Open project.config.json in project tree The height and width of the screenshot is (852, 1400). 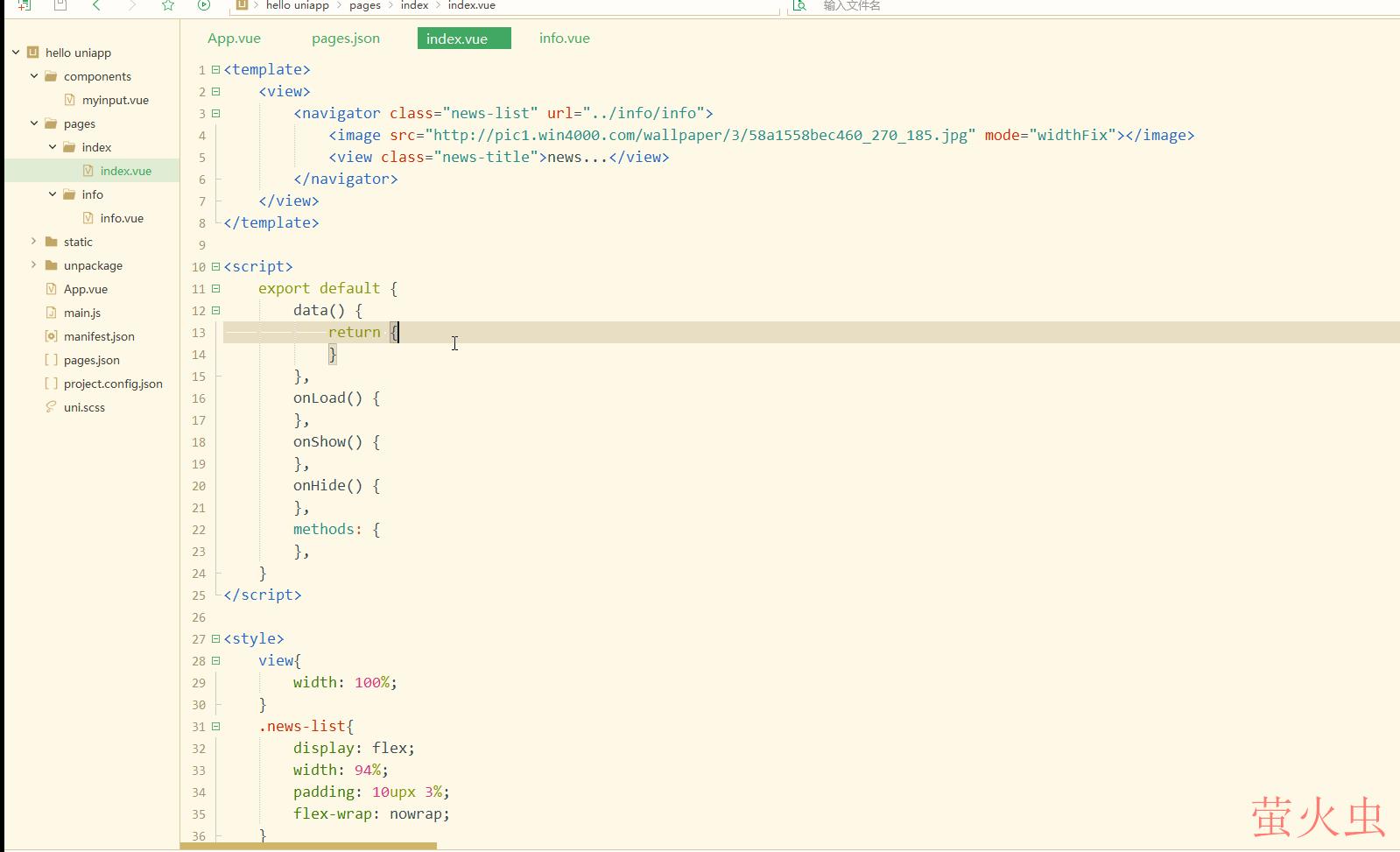[113, 384]
